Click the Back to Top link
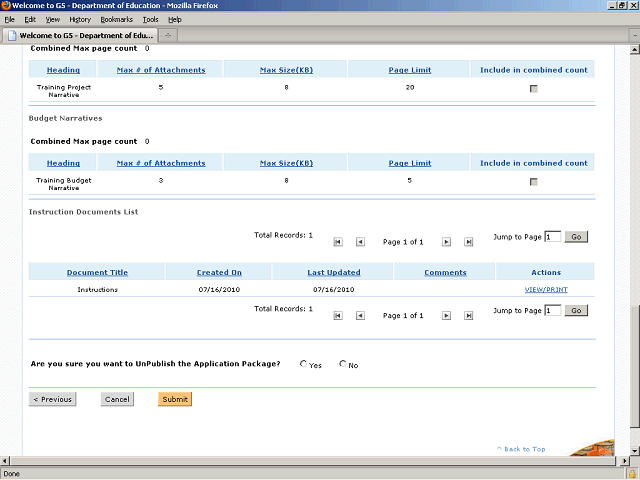 click(x=524, y=449)
